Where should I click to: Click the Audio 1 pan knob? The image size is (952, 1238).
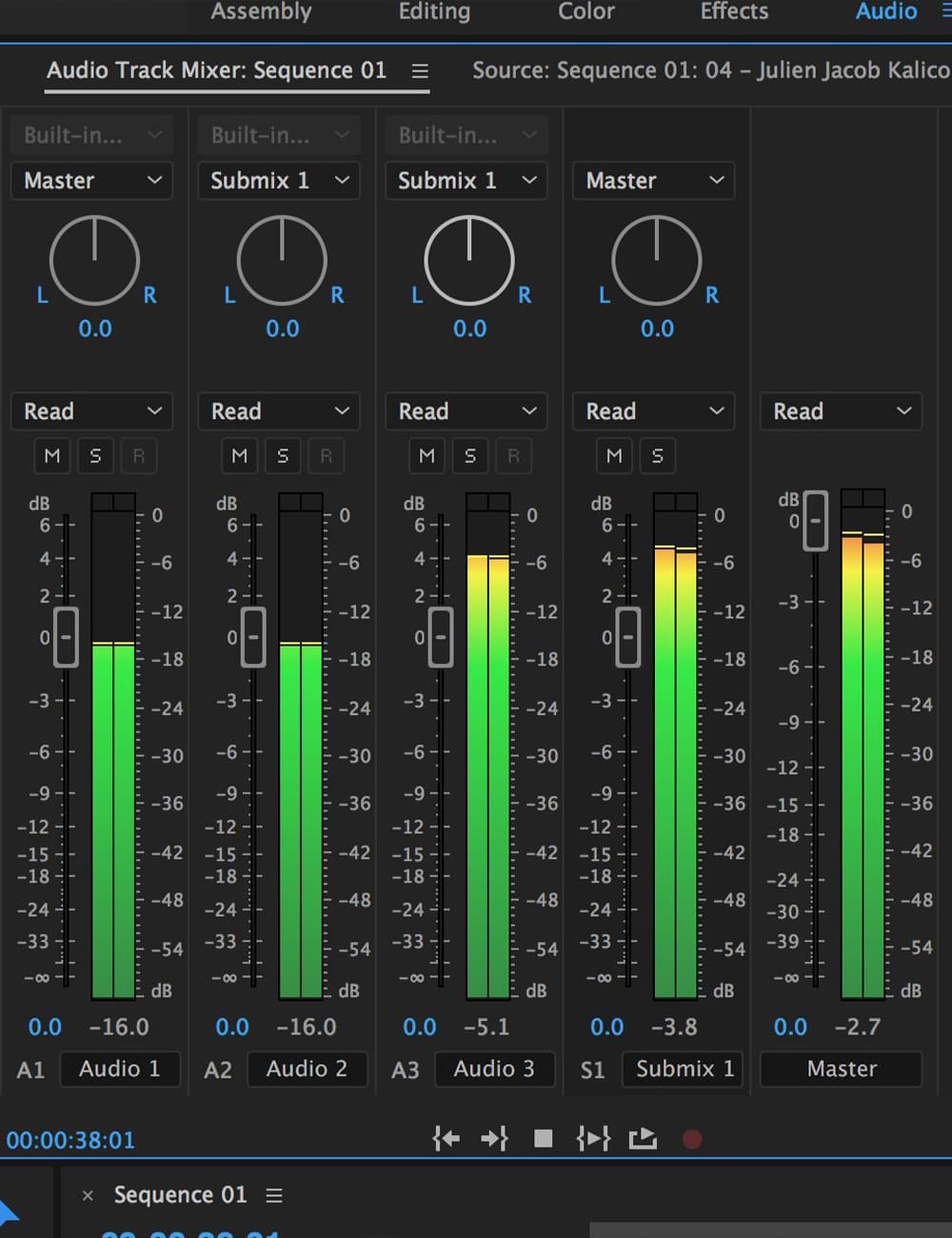point(94,261)
